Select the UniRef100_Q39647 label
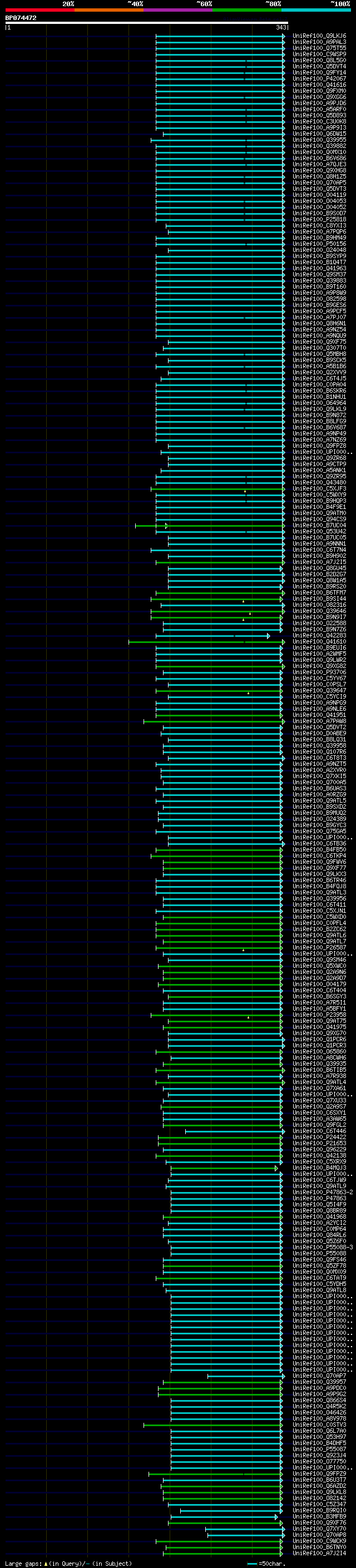356x1568 pixels. pos(319,690)
